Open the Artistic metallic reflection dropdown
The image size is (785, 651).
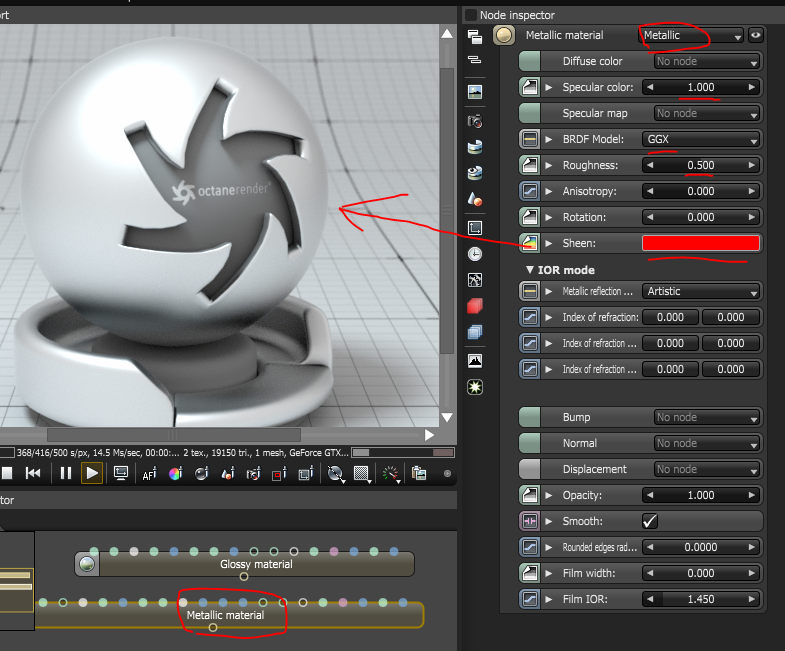[x=701, y=291]
